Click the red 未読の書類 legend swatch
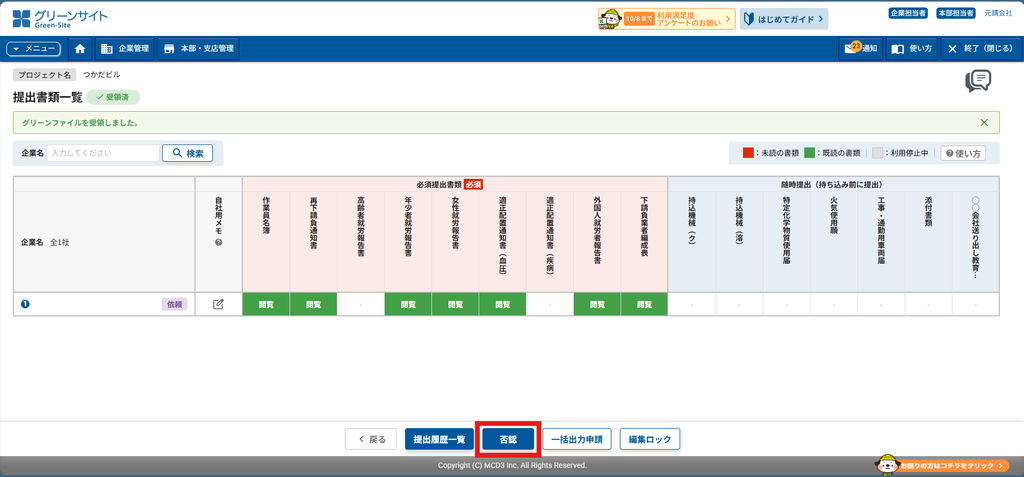Image resolution: width=1024 pixels, height=477 pixels. 748,153
